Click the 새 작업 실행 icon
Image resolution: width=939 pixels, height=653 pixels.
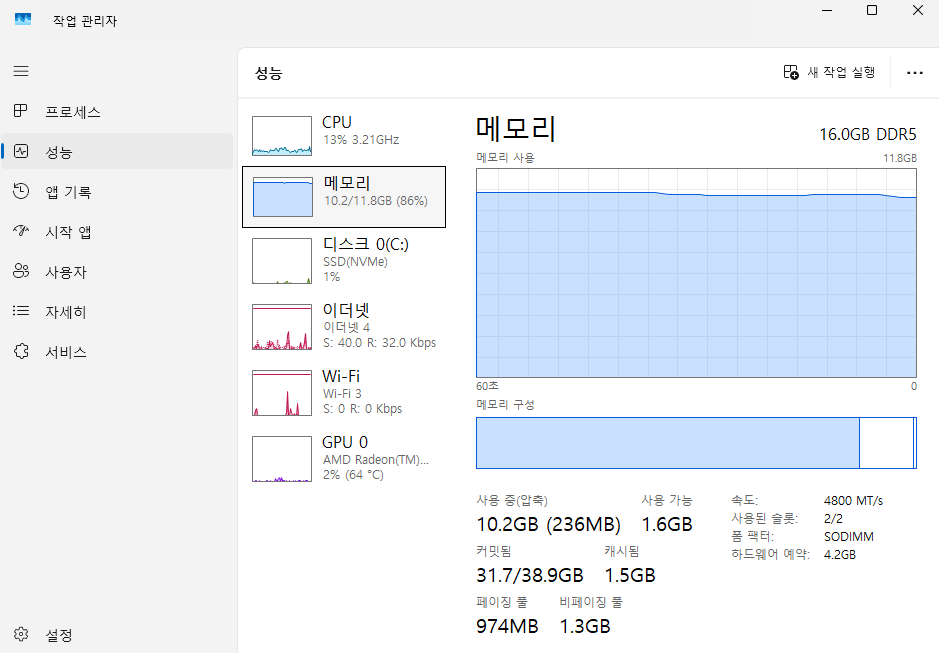[x=790, y=72]
